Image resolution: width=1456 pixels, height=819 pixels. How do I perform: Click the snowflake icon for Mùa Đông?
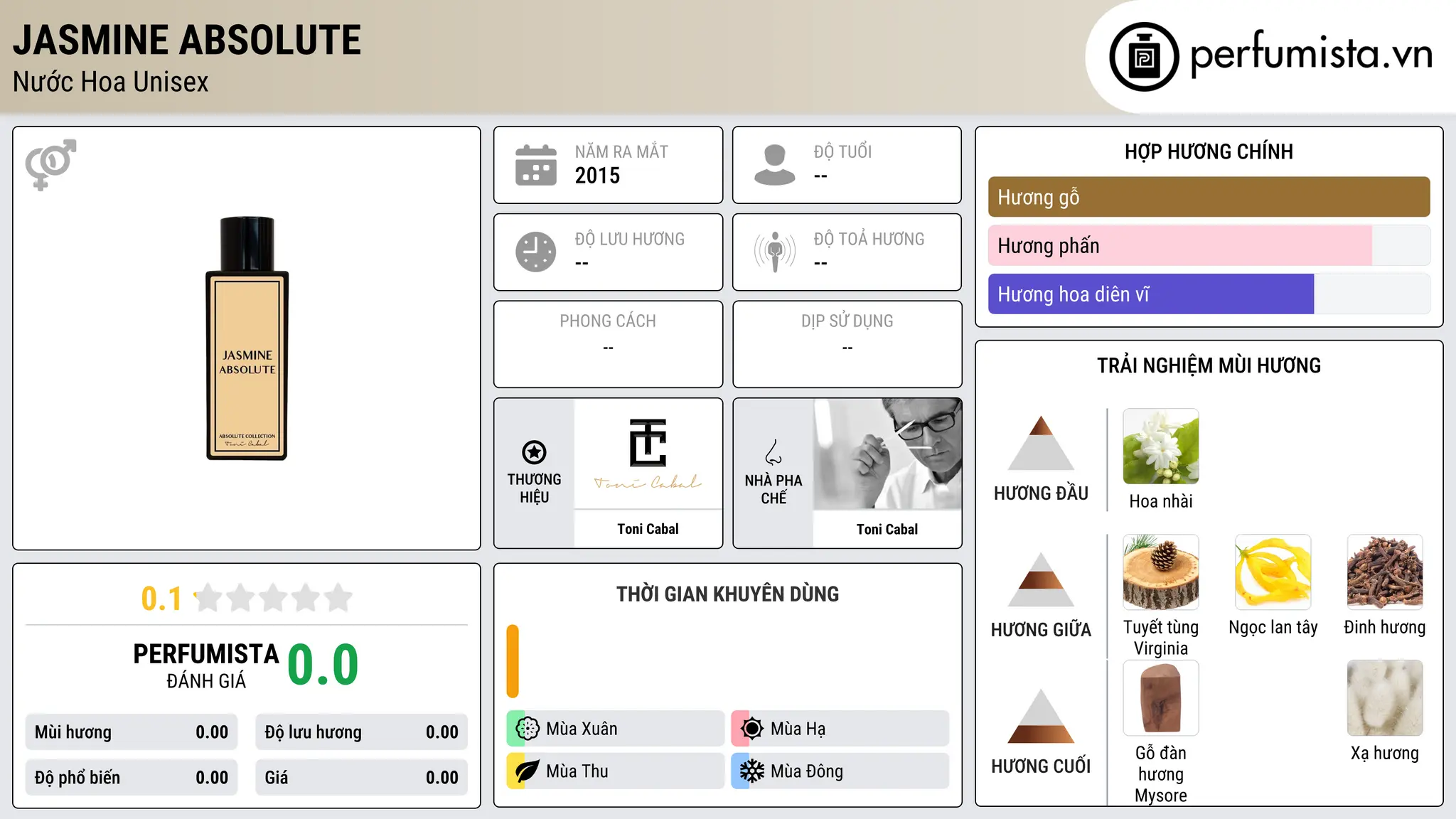coord(752,771)
